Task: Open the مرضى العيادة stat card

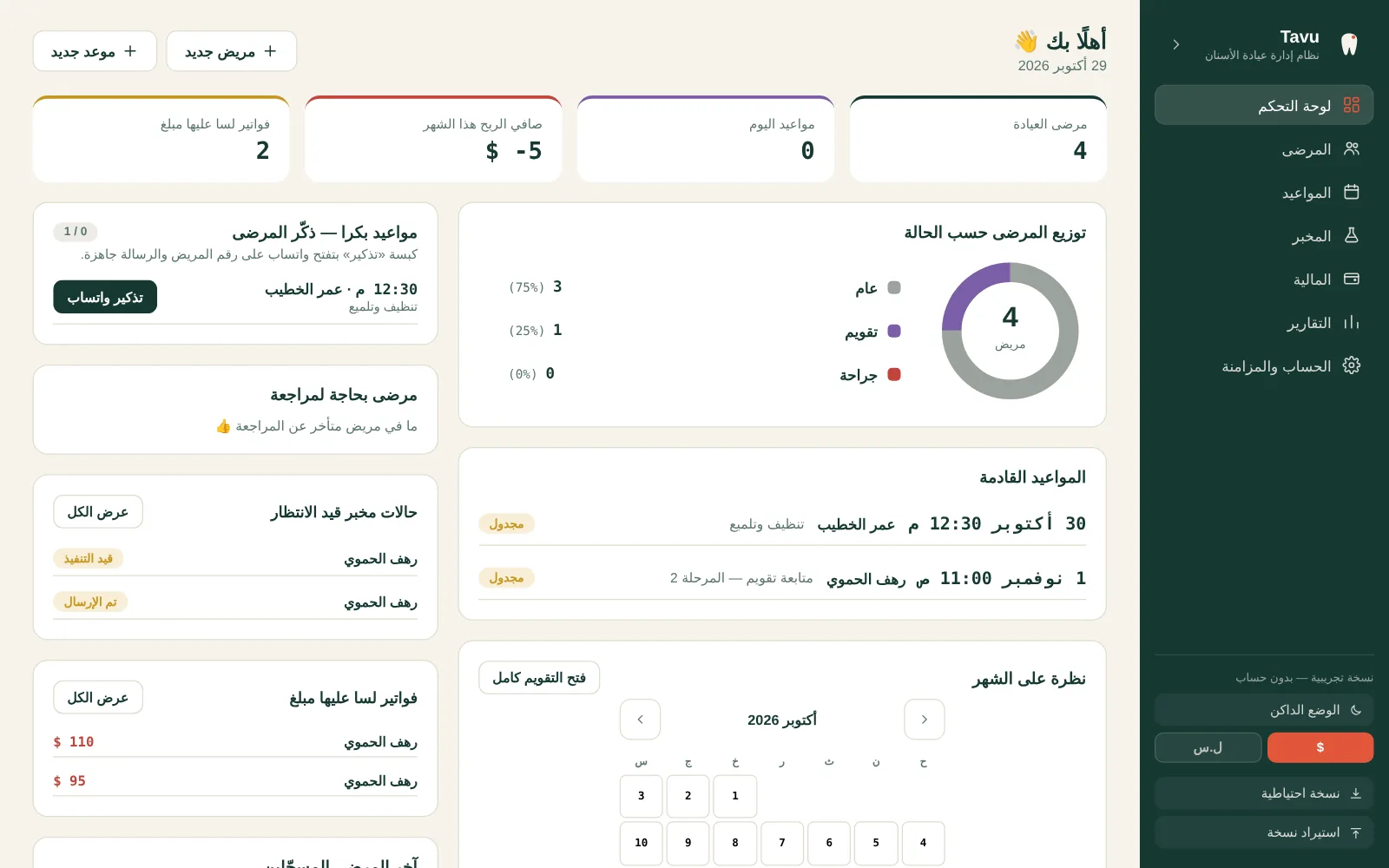Action: click(x=978, y=139)
